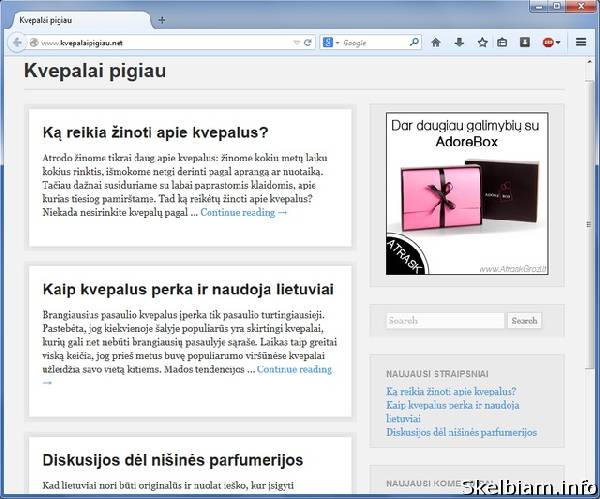Open the Google search engine selector
Image resolution: width=600 pixels, height=499 pixels.
pyautogui.click(x=331, y=42)
